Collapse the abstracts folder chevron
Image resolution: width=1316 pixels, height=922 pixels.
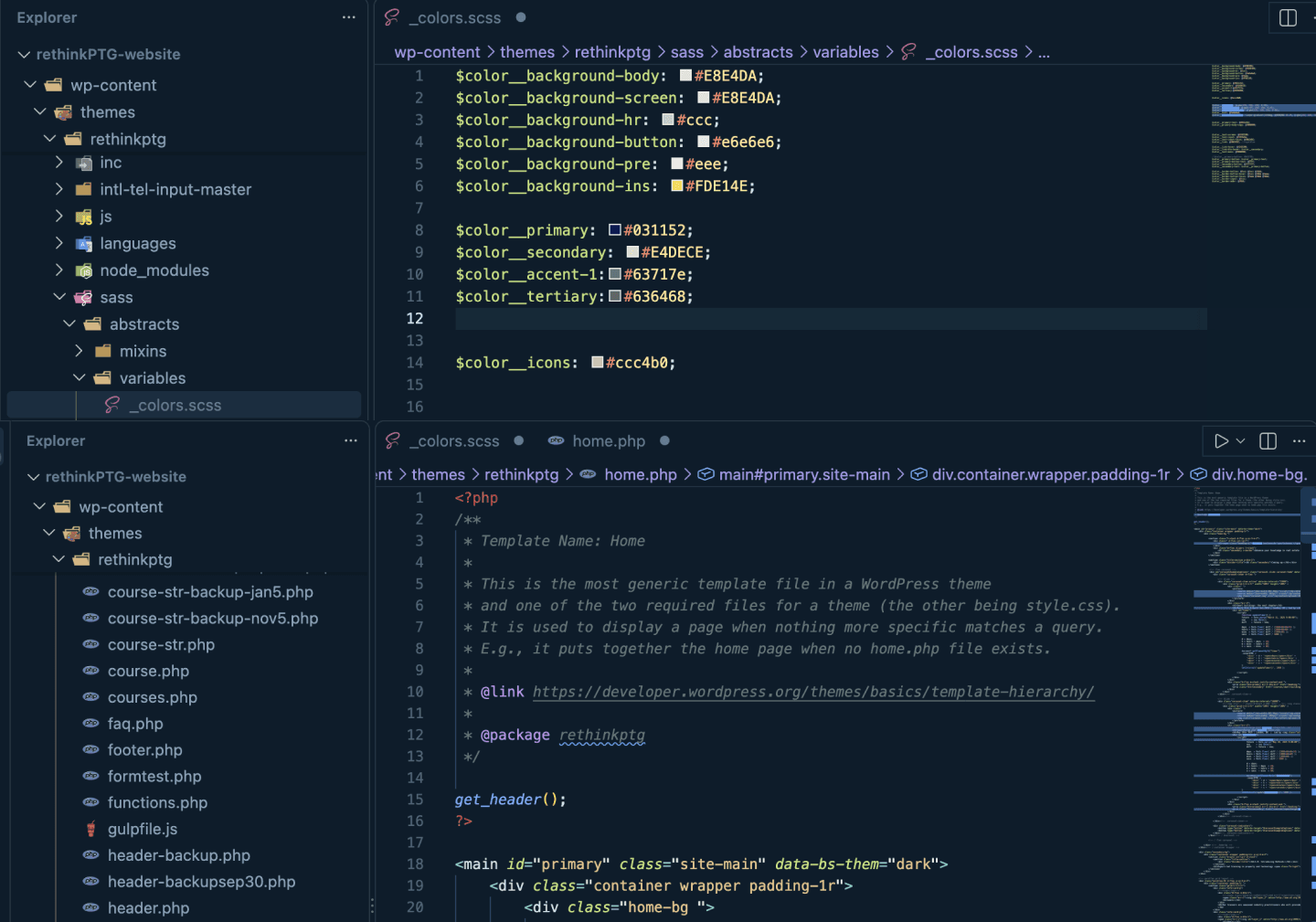[69, 324]
